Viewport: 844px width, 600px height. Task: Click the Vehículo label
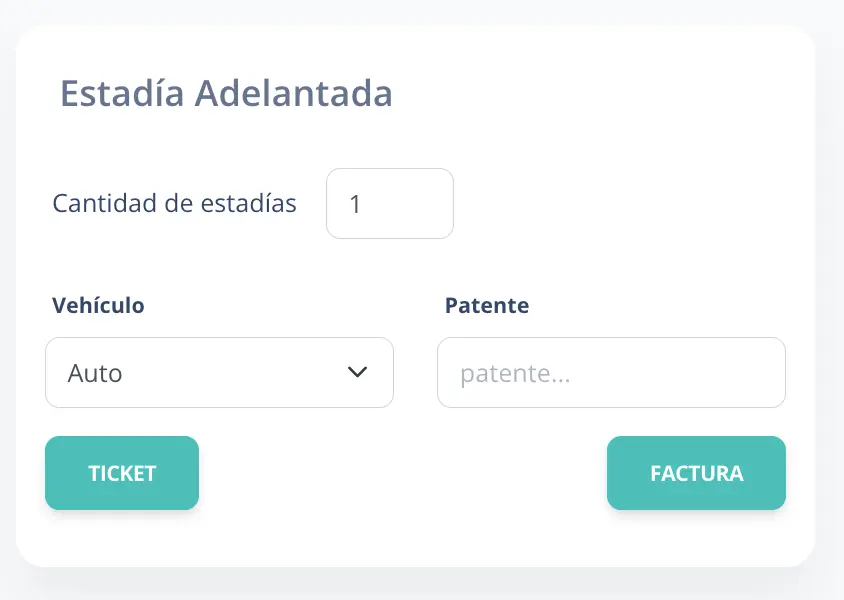[97, 305]
